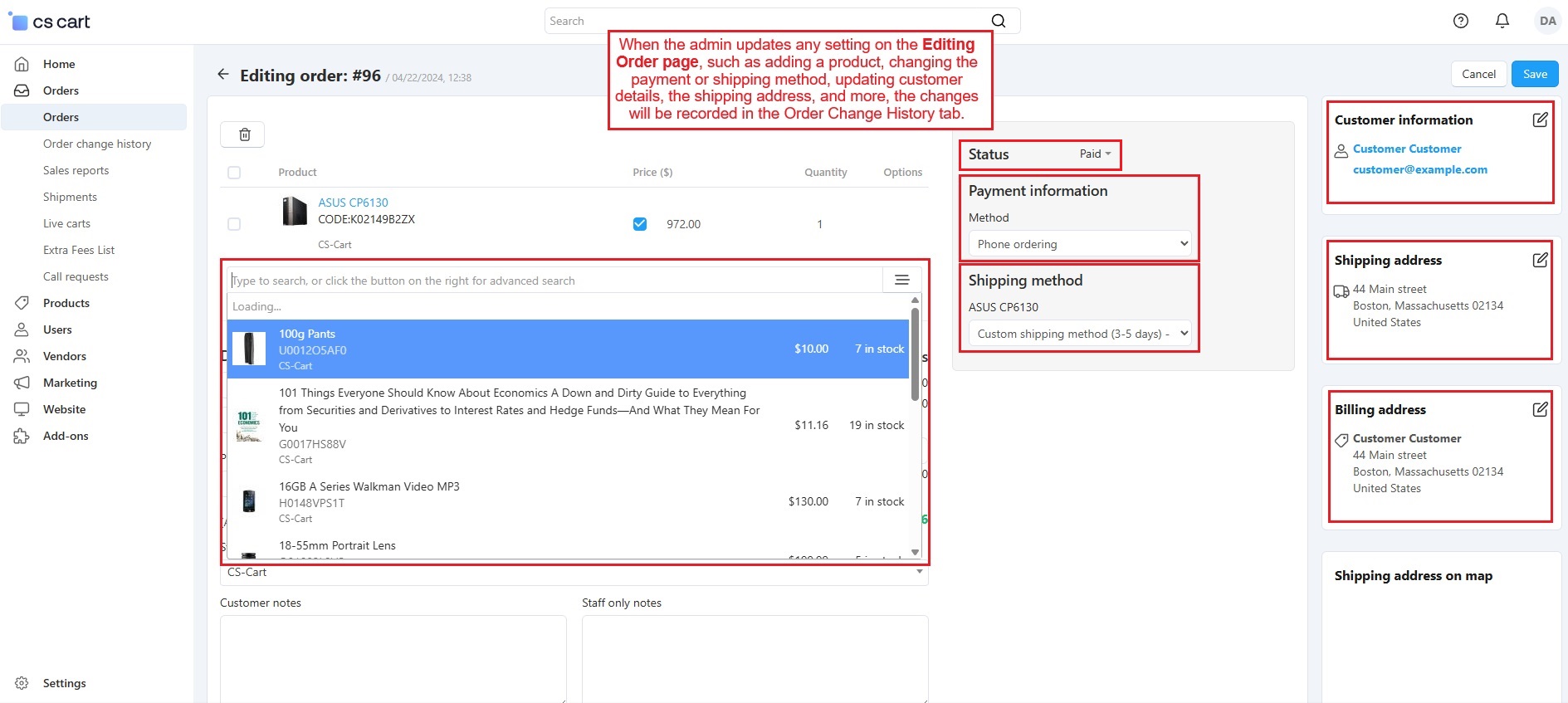Click the back arrow beside Editing order
This screenshot has height=703, width=1568.
[x=223, y=75]
